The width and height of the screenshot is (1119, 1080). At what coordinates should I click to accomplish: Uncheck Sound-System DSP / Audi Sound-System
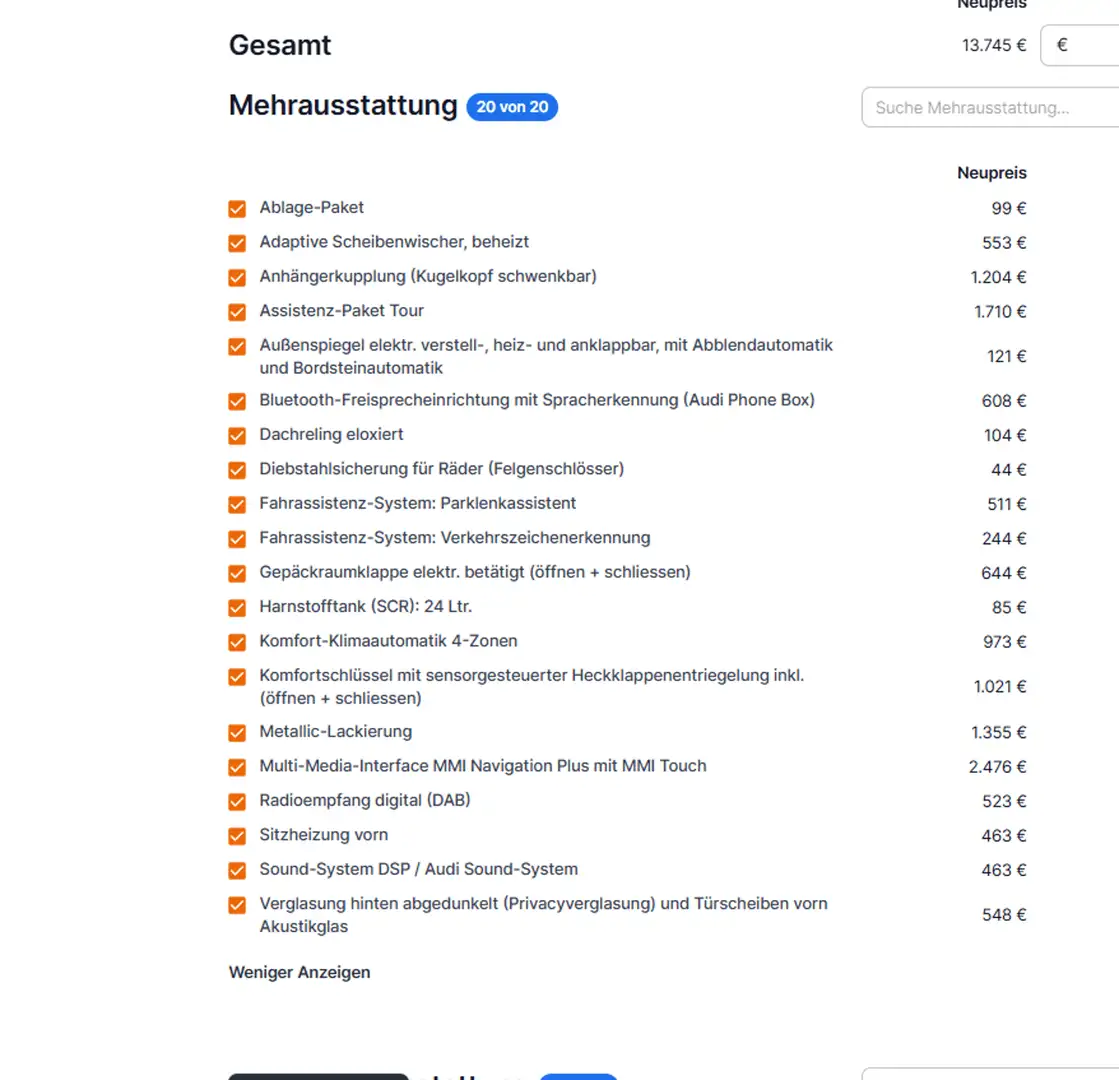[x=237, y=870]
